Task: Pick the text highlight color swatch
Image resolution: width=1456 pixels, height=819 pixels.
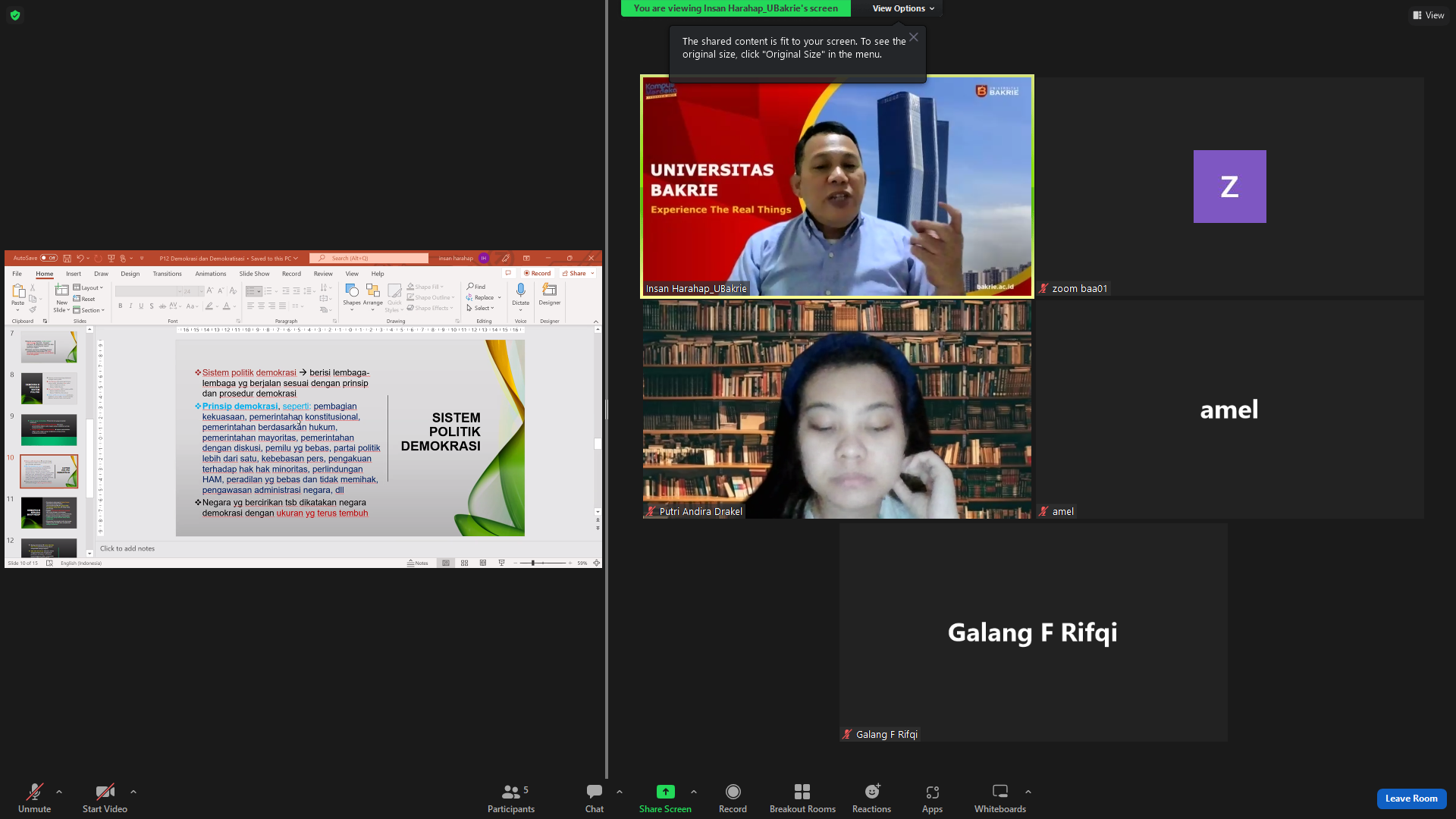Action: tap(209, 306)
